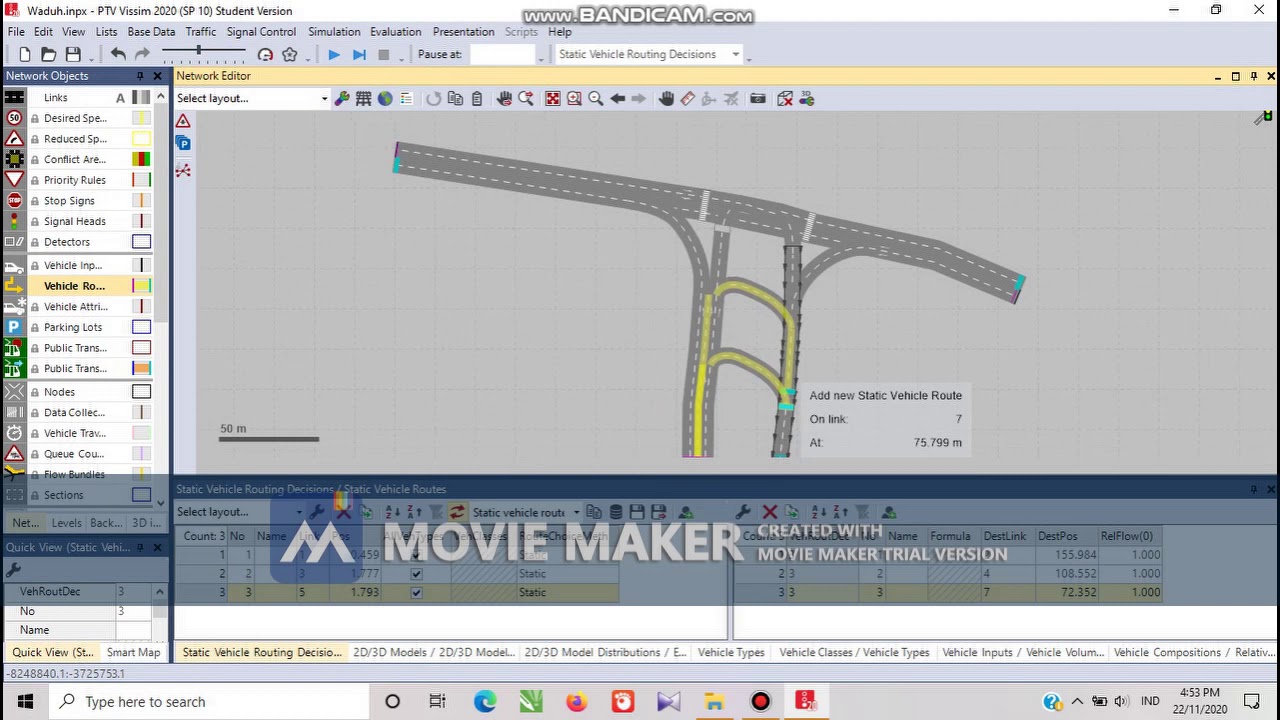
Task: Click the previous view left arrow icon
Action: click(x=617, y=98)
